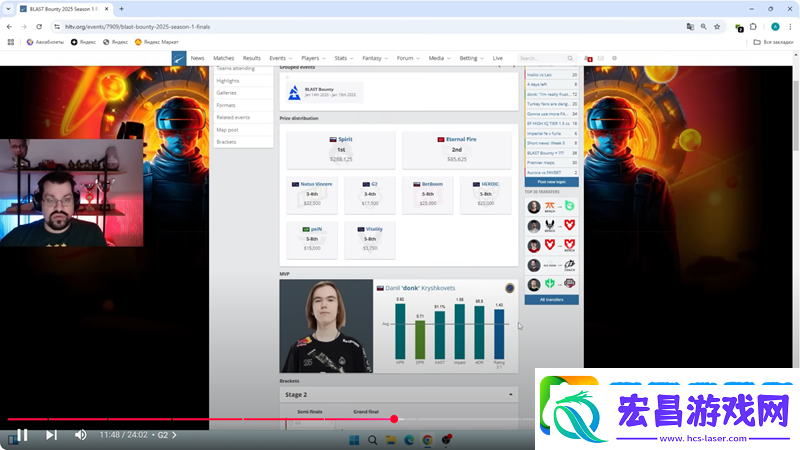Click the Post new topic button

click(552, 182)
